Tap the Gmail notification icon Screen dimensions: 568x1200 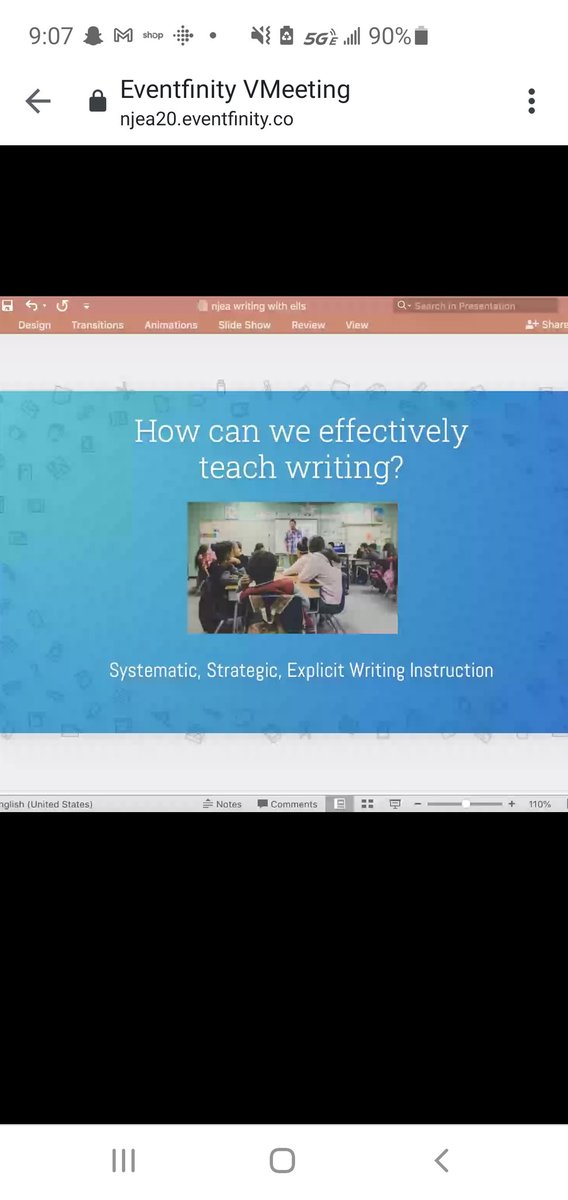(x=123, y=36)
